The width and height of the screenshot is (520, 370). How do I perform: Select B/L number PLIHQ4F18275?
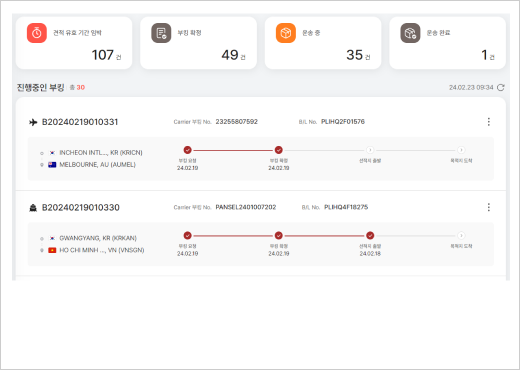[x=346, y=207]
